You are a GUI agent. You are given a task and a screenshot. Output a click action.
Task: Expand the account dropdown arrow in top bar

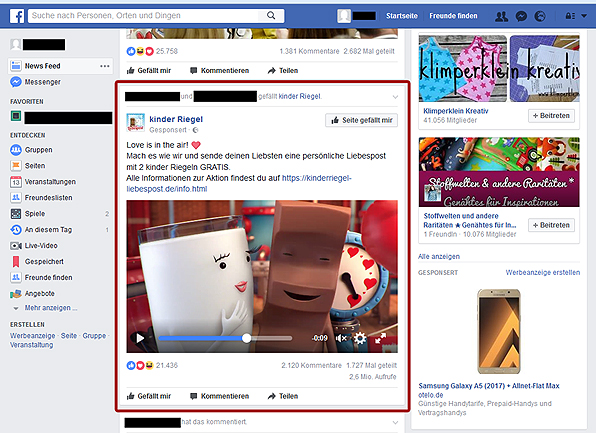click(x=584, y=16)
